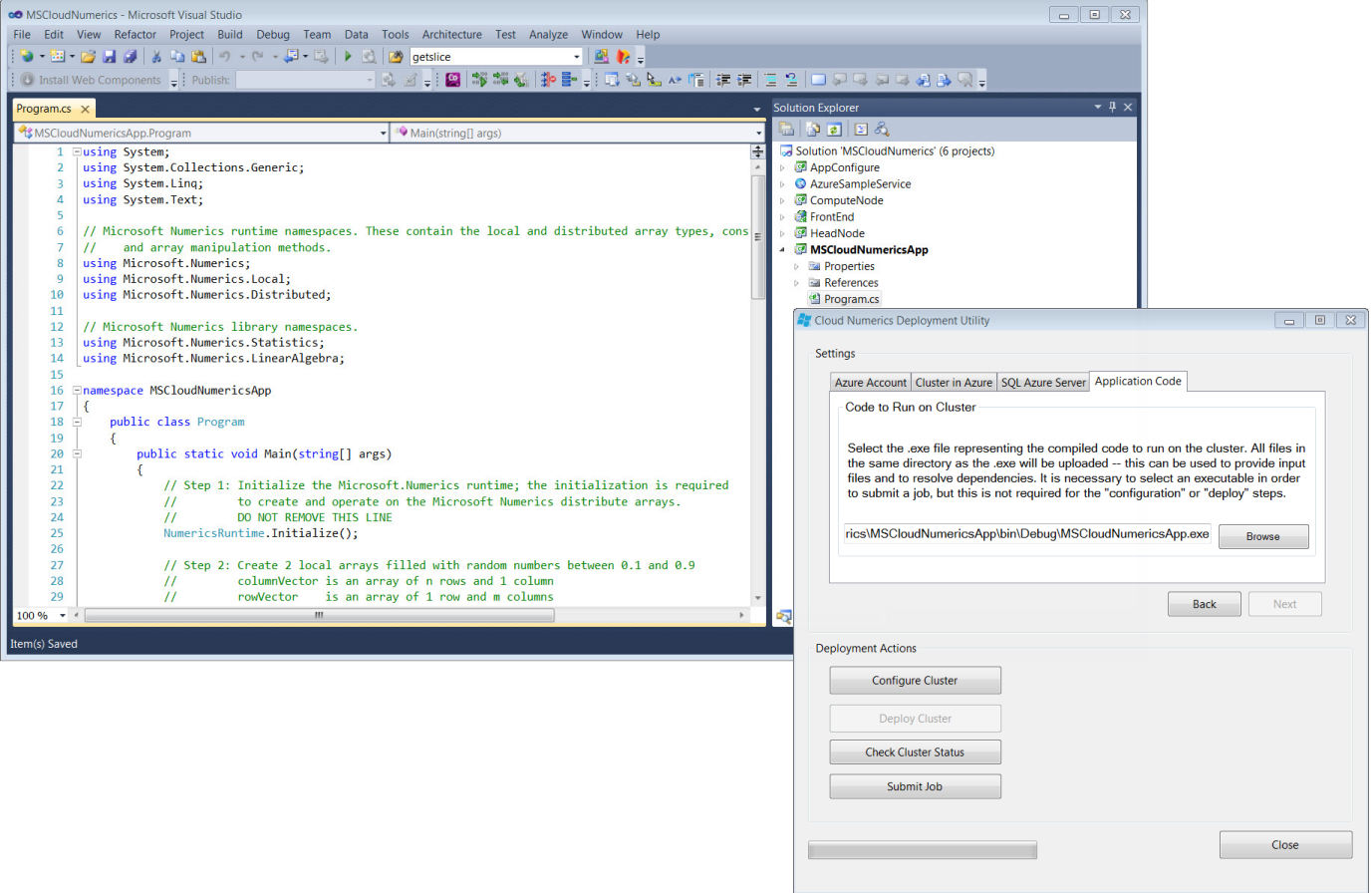Image resolution: width=1372 pixels, height=893 pixels.
Task: Click the editor horizontal scrollbar
Action: pos(319,616)
